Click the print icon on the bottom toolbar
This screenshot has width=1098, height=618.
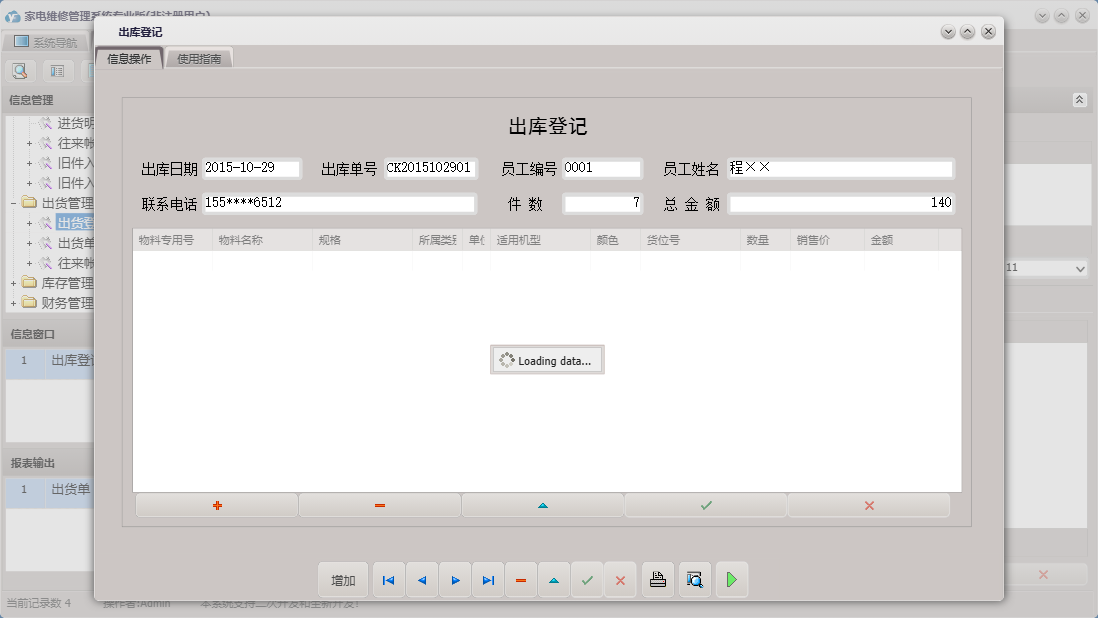pos(657,579)
